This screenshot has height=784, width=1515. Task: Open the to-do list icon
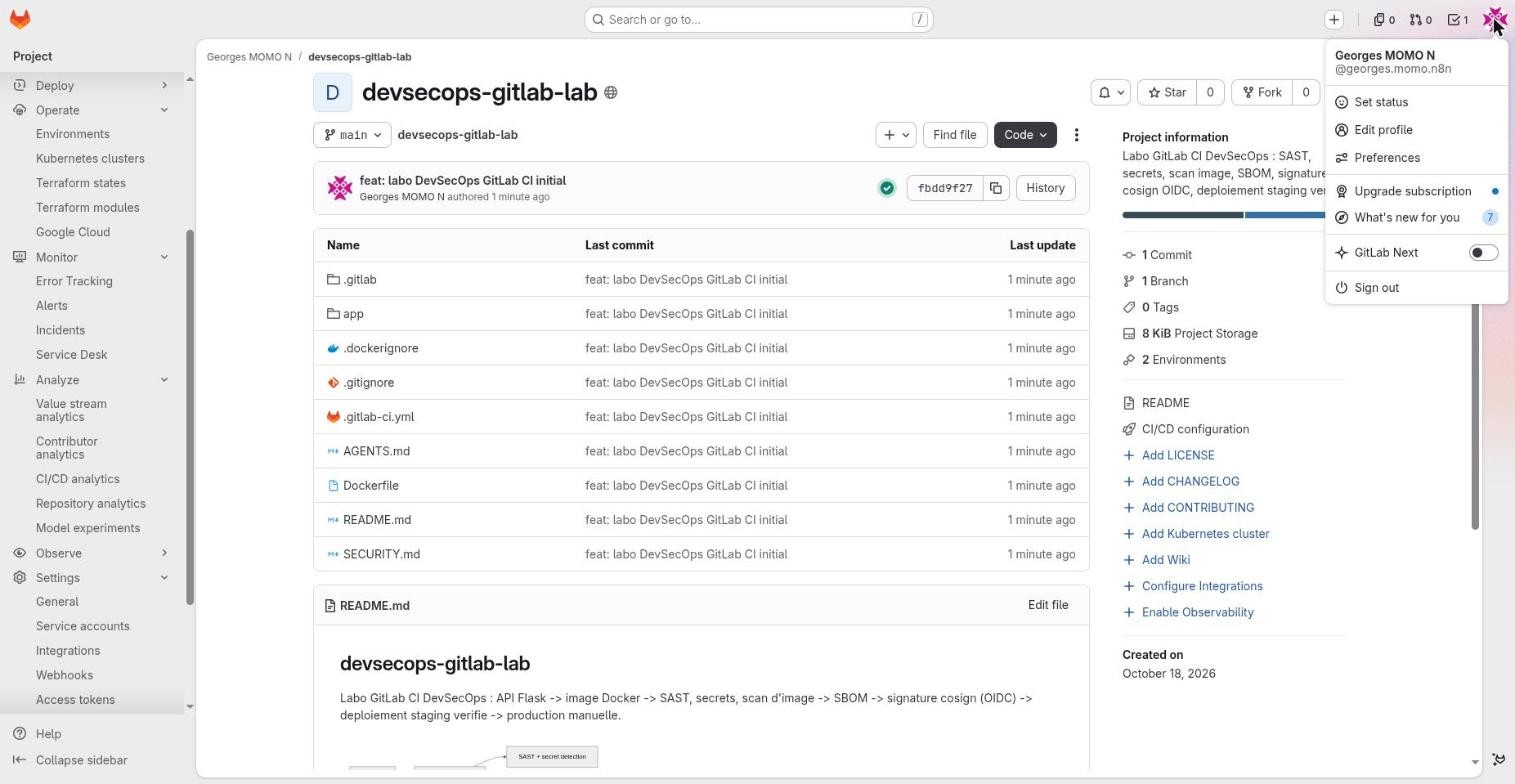pyautogui.click(x=1458, y=19)
